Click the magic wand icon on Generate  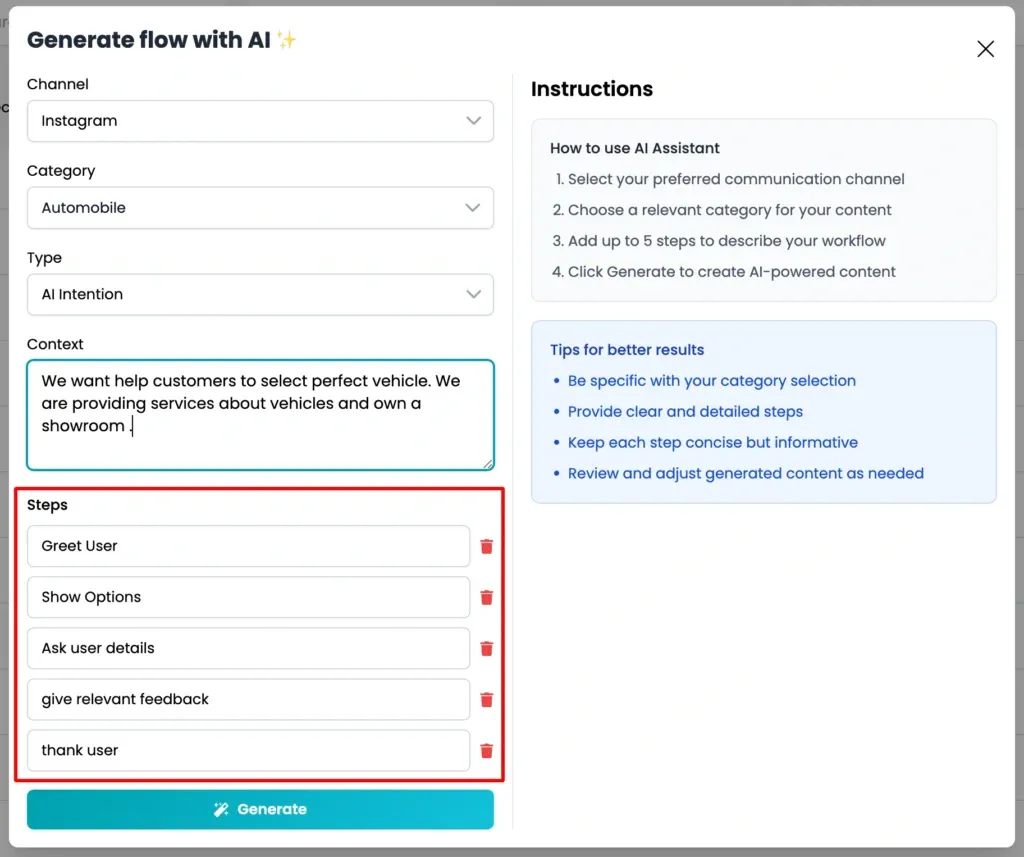pos(221,809)
